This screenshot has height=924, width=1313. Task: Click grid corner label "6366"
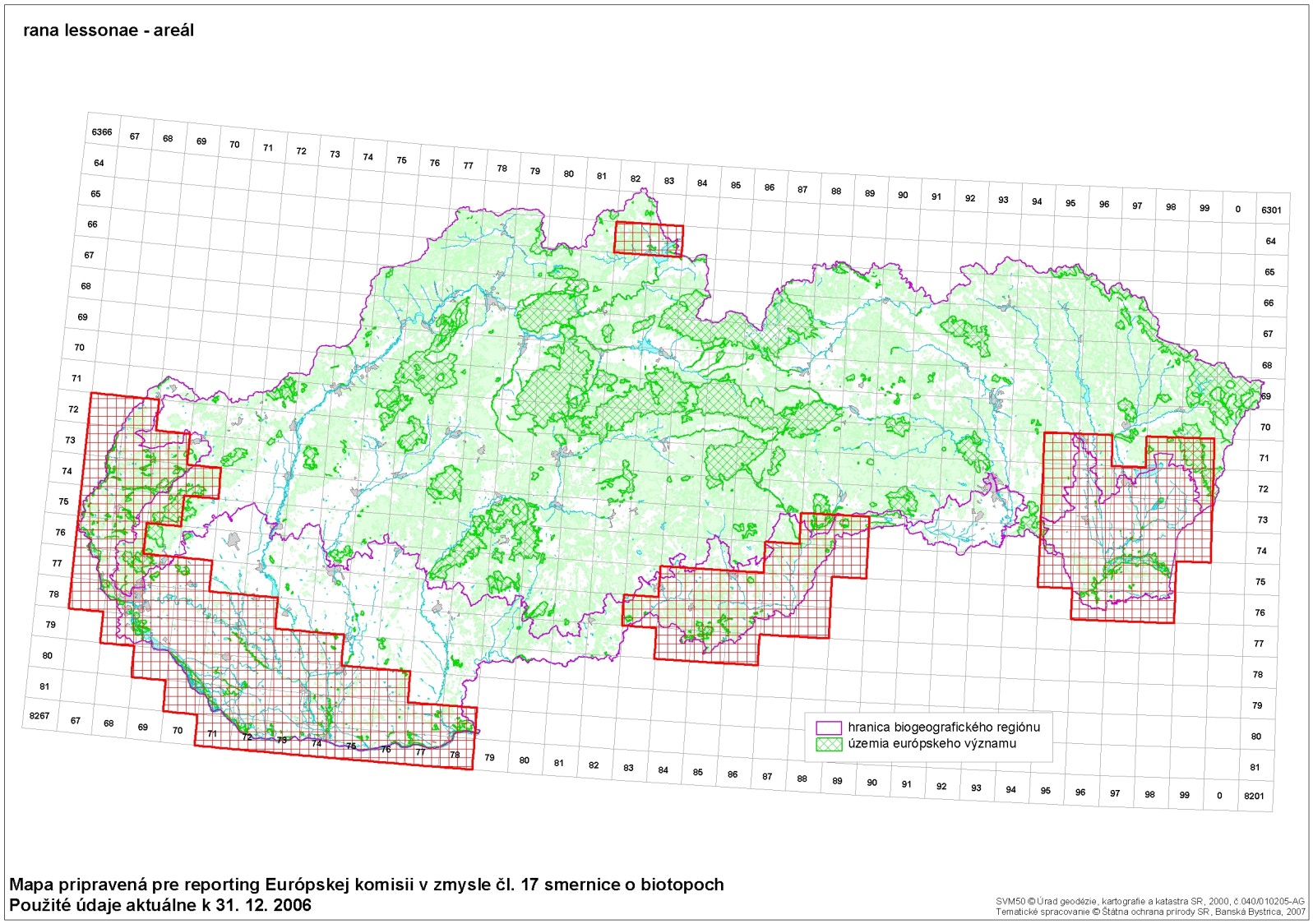[x=102, y=132]
